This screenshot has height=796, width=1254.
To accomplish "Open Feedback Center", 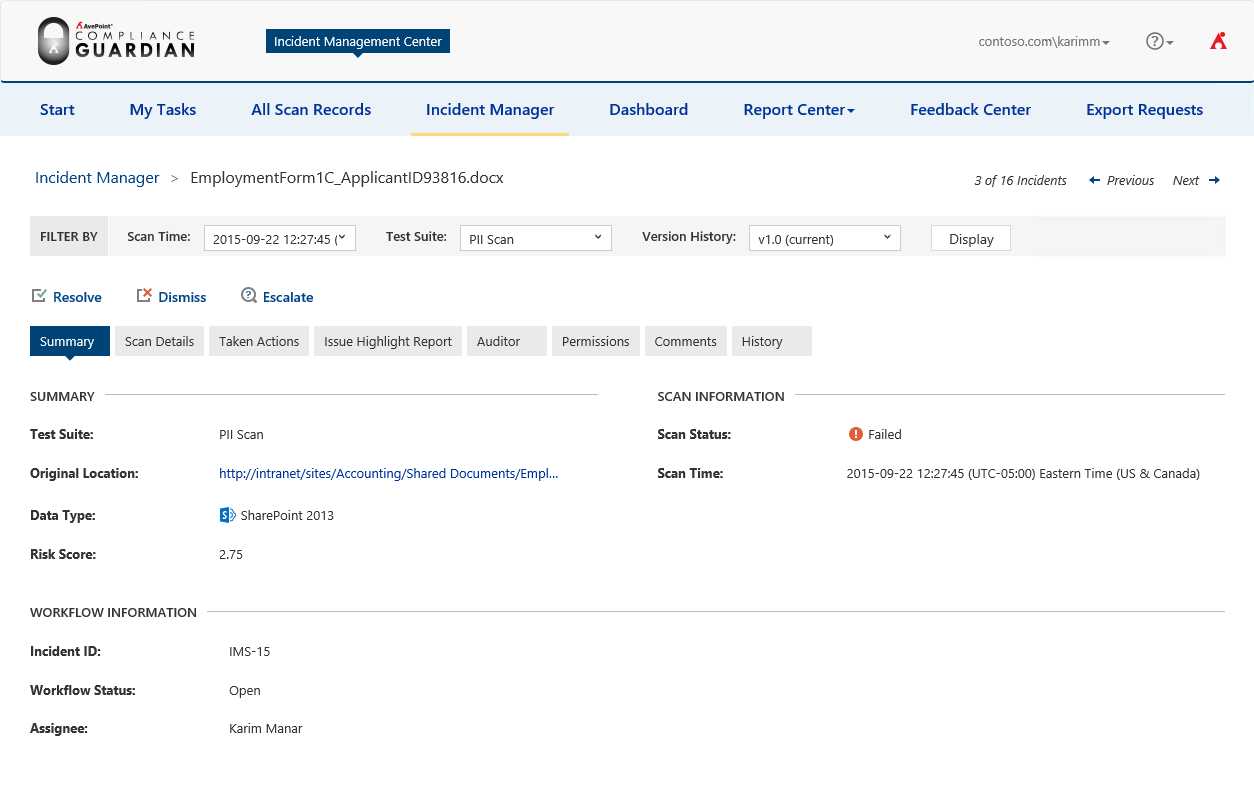I will pyautogui.click(x=970, y=110).
